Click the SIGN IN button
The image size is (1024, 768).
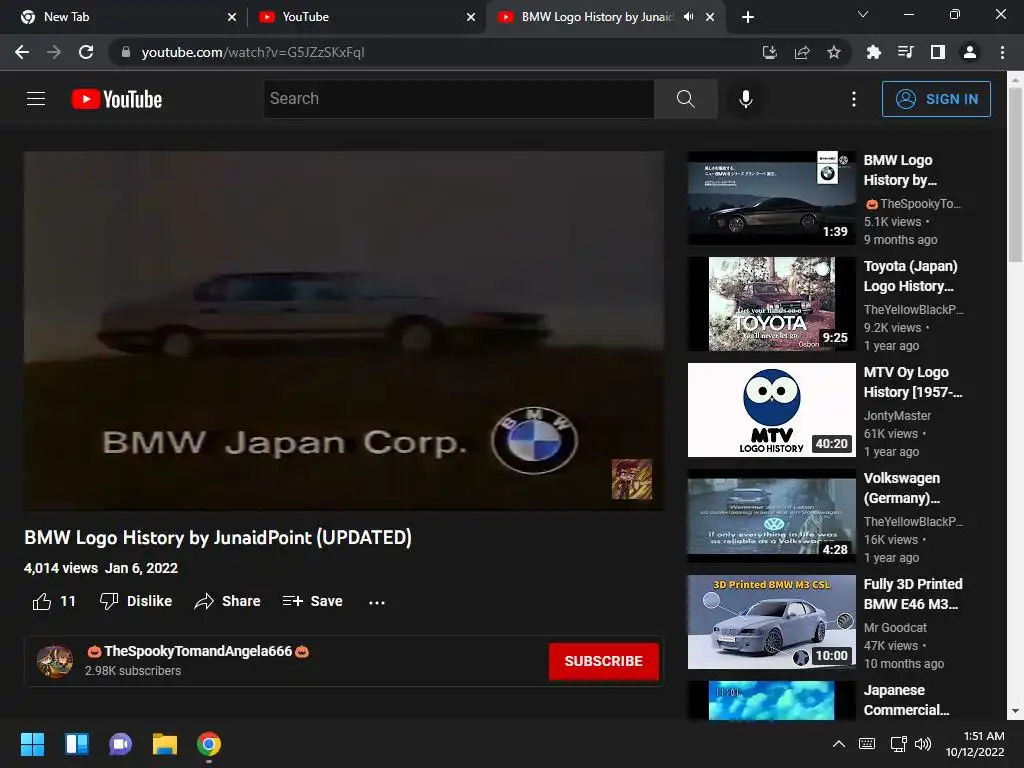[x=936, y=99]
